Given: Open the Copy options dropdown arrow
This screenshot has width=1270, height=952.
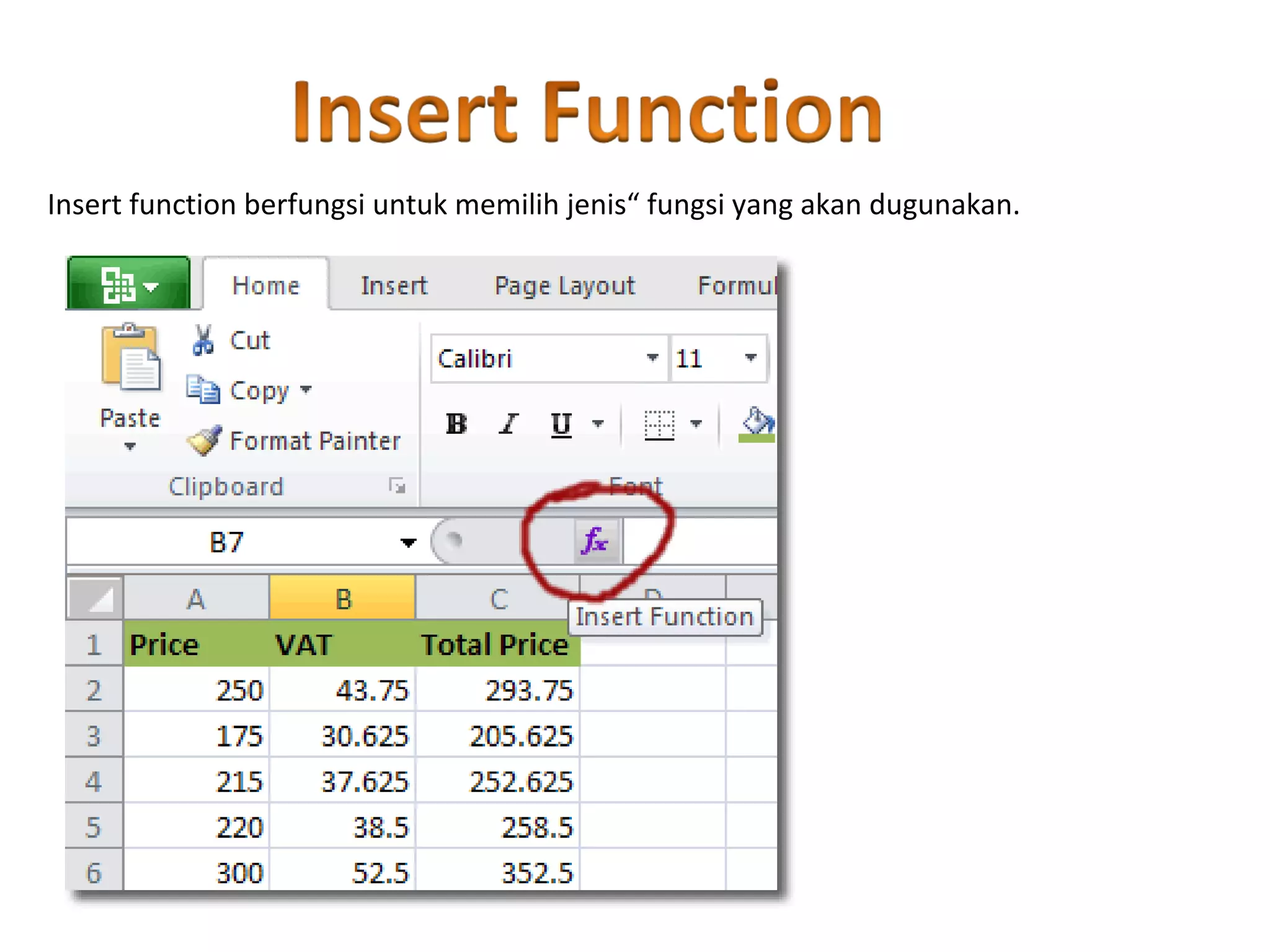Looking at the screenshot, I should tap(306, 390).
